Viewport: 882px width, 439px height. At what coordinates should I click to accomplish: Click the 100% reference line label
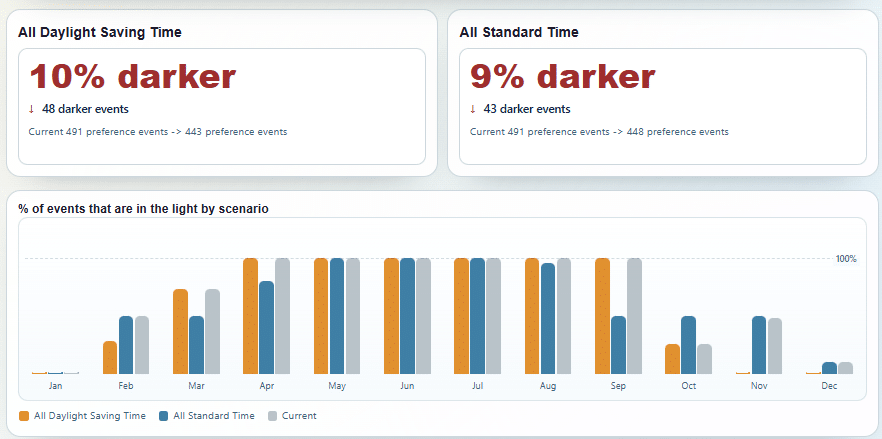846,259
